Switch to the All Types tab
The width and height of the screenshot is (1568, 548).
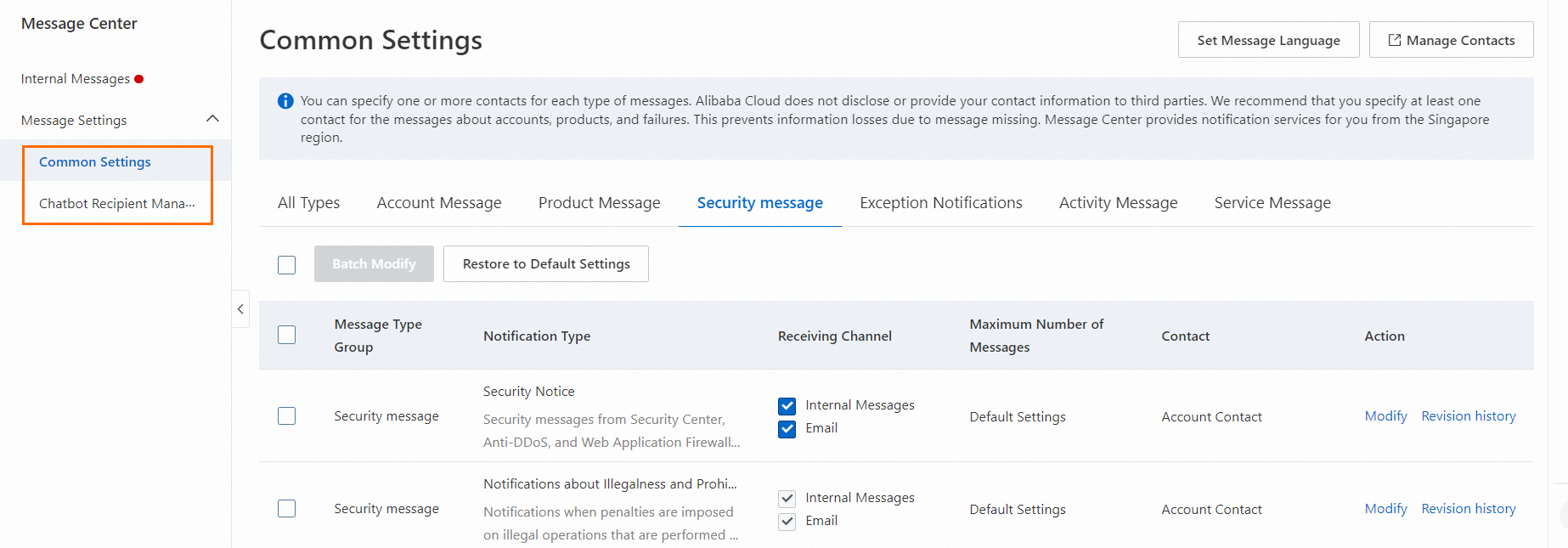coord(308,203)
